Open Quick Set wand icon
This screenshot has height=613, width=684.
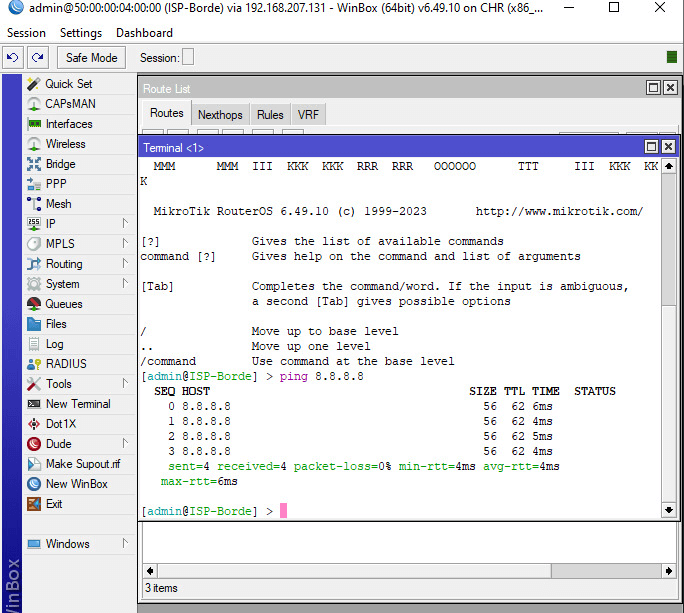point(34,84)
